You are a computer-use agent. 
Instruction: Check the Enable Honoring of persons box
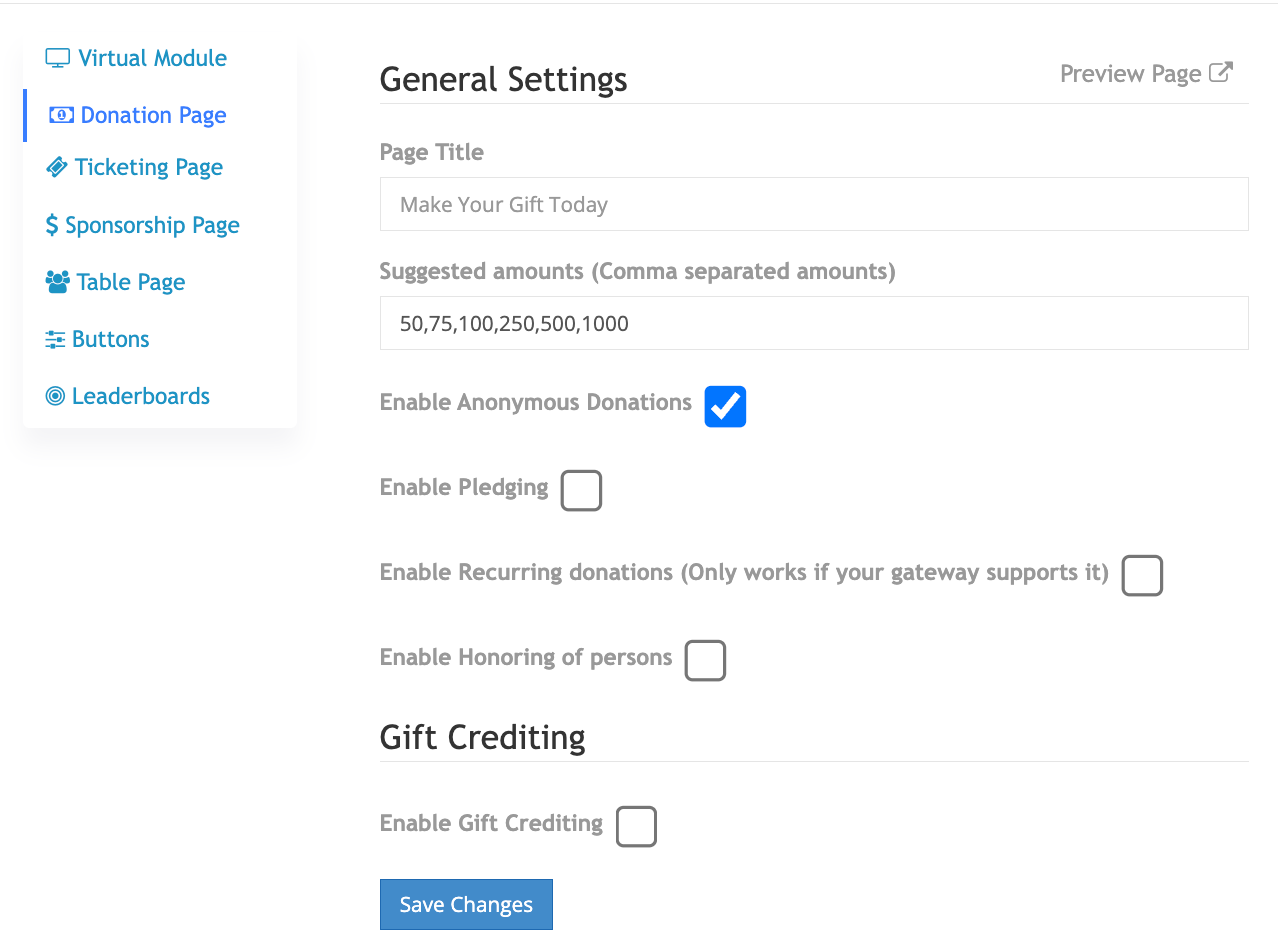(x=705, y=661)
